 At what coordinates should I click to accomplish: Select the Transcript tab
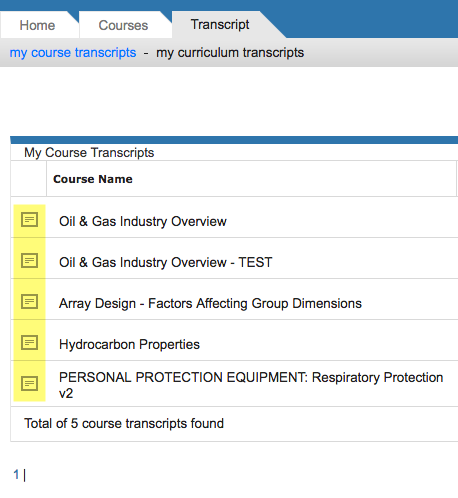click(220, 25)
